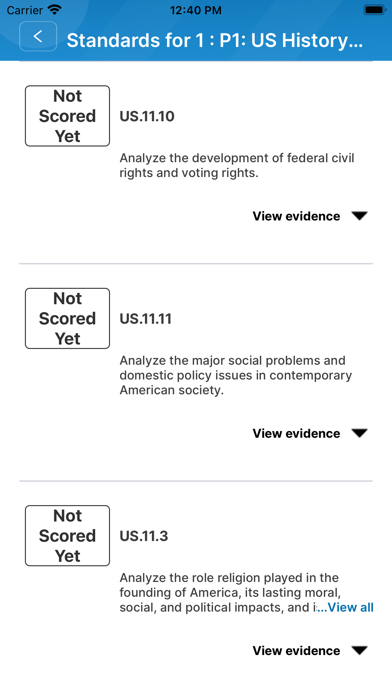Tap the Standards for 1 : P1 header title
Viewport: 392px width, 696px height.
click(215, 40)
